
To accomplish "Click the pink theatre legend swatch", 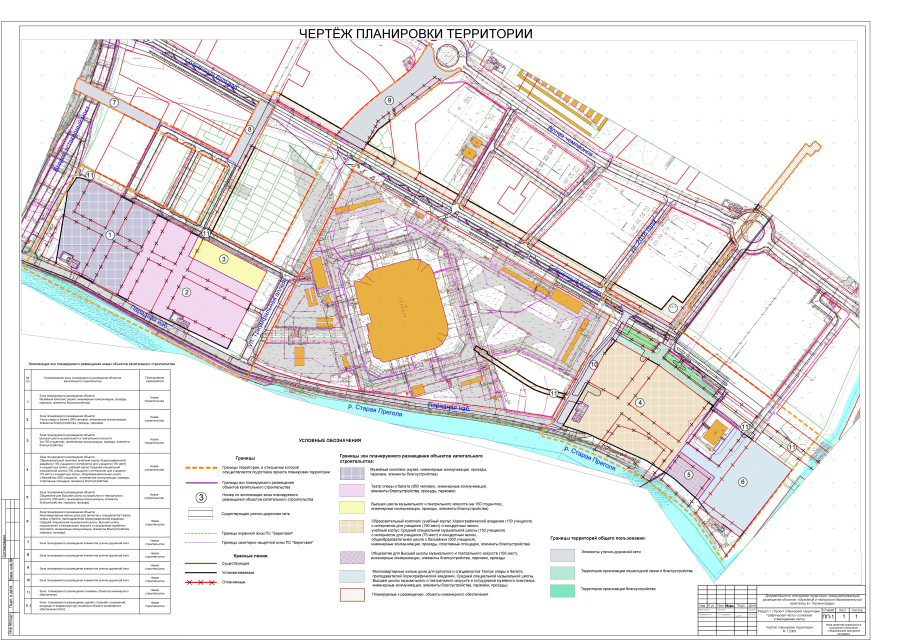I will [x=353, y=490].
